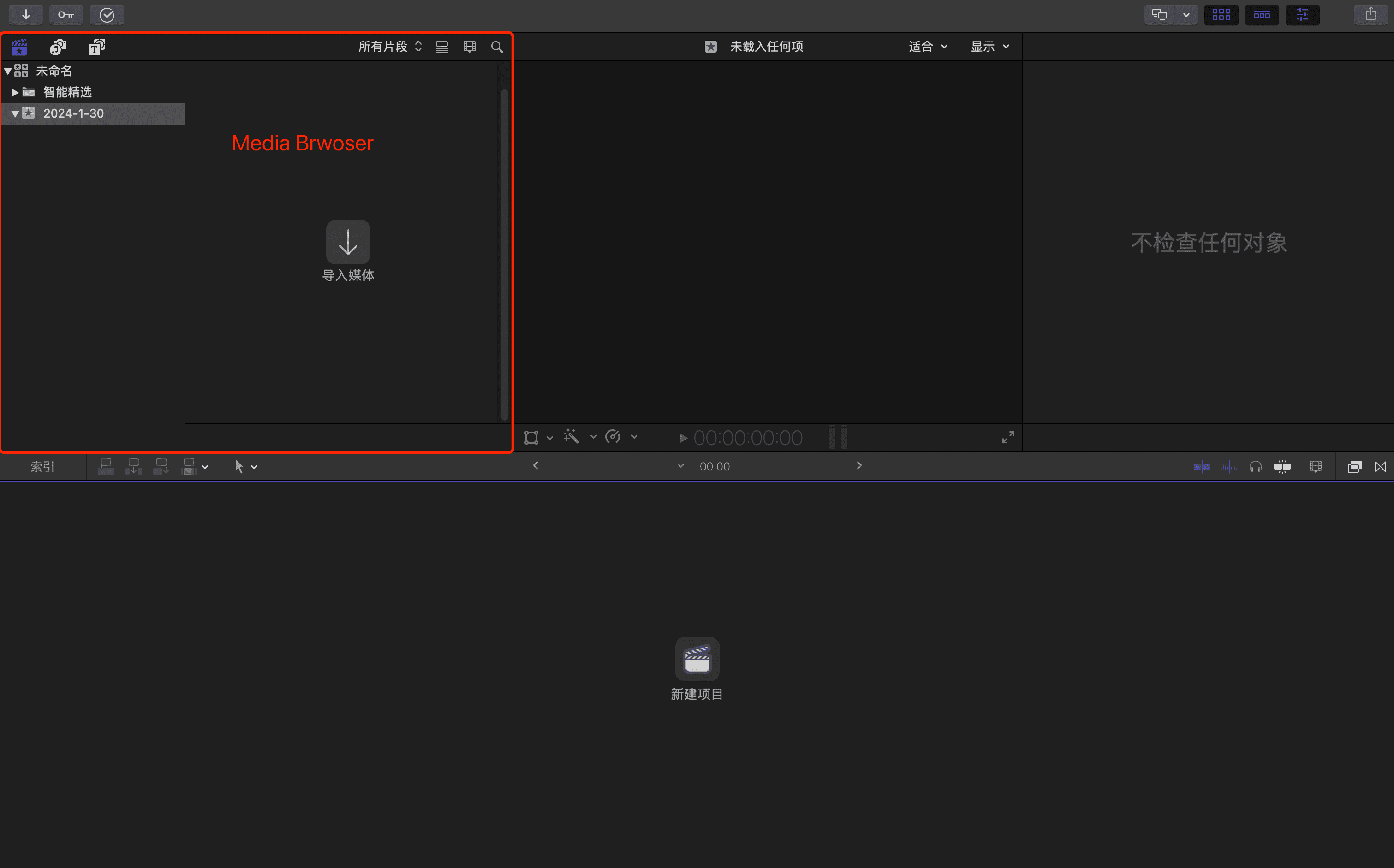Toggle video and audio skimming
The height and width of the screenshot is (868, 1394).
pos(1201,467)
